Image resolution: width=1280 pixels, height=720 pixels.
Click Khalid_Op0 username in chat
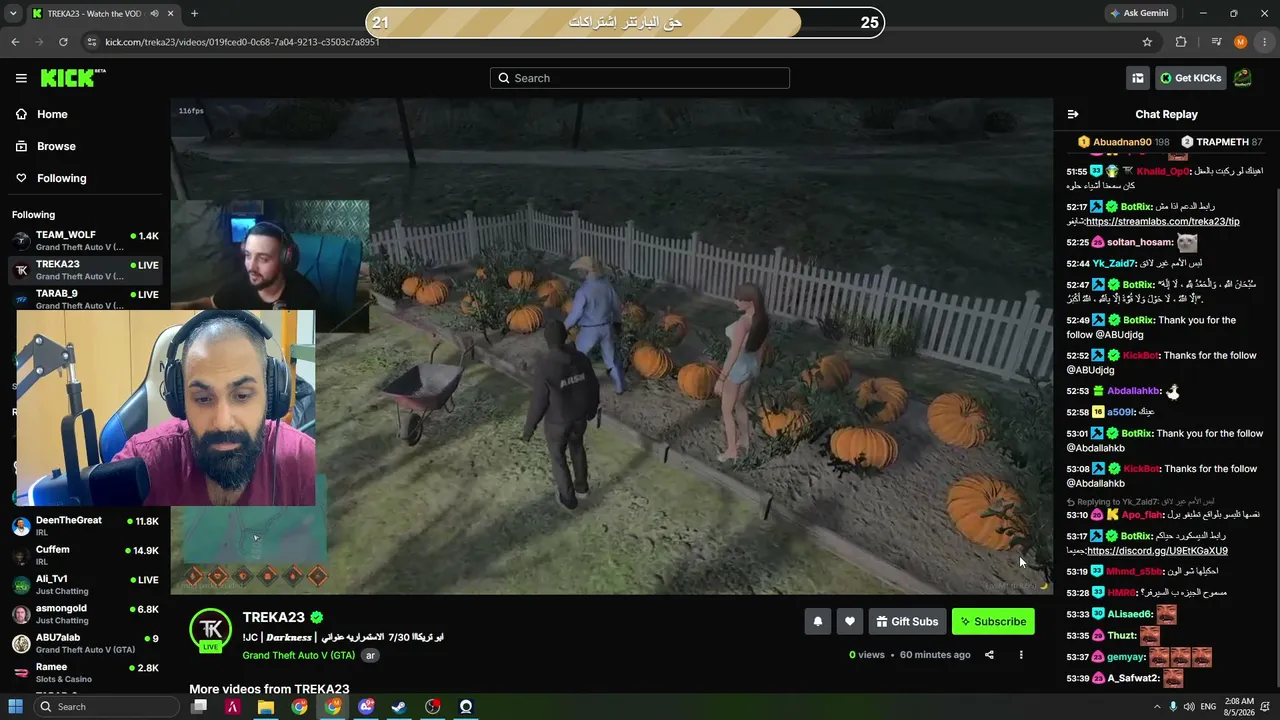[1163, 171]
